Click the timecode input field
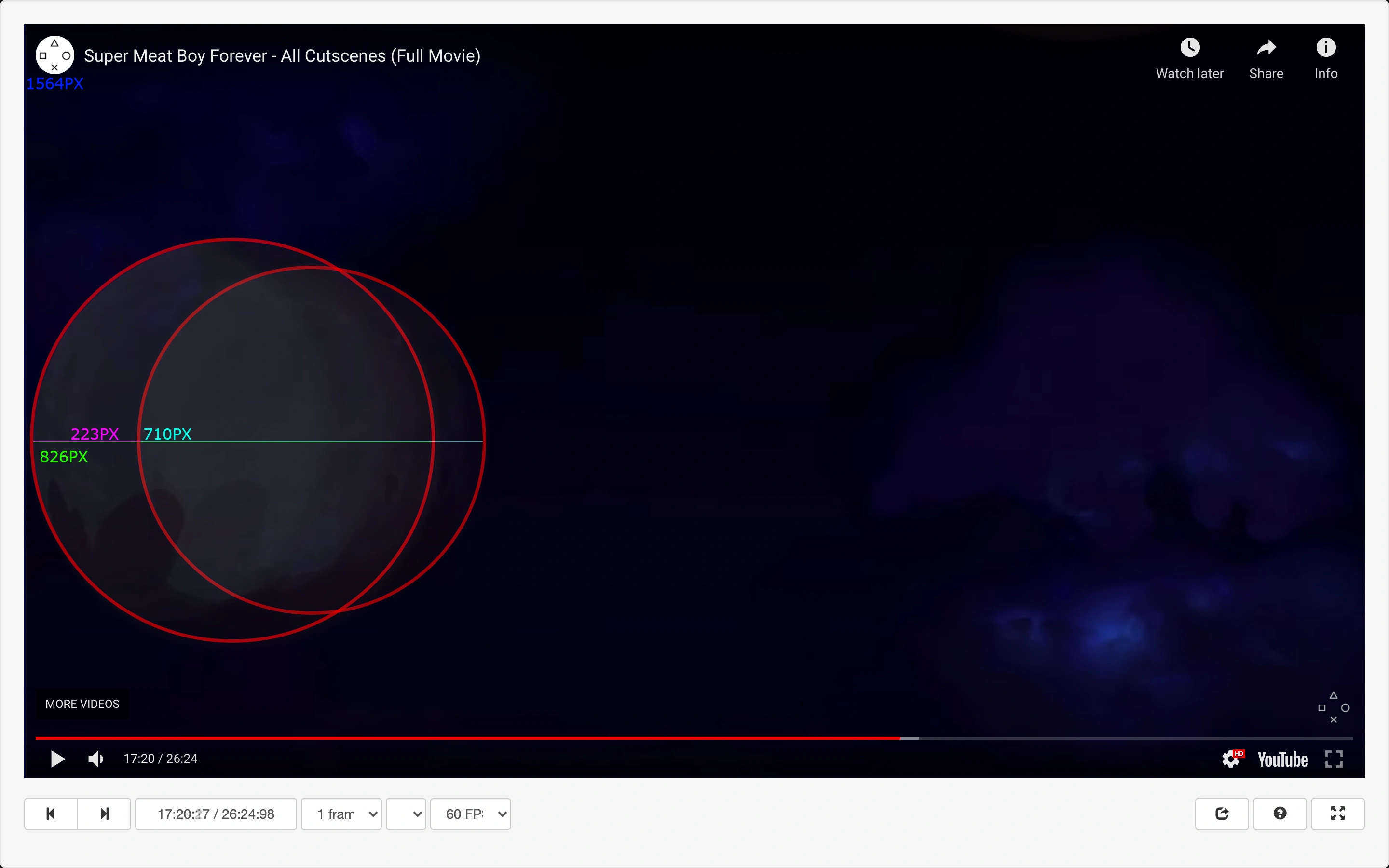The image size is (1389, 868). click(x=216, y=814)
